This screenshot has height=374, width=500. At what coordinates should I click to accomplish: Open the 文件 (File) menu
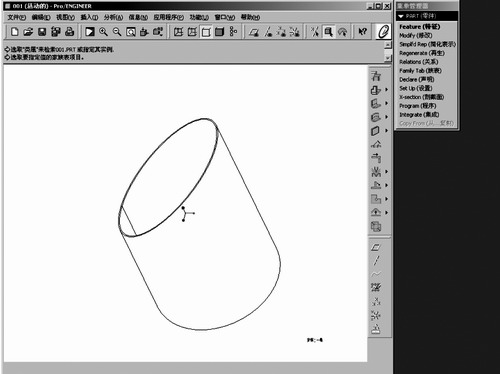click(16, 17)
